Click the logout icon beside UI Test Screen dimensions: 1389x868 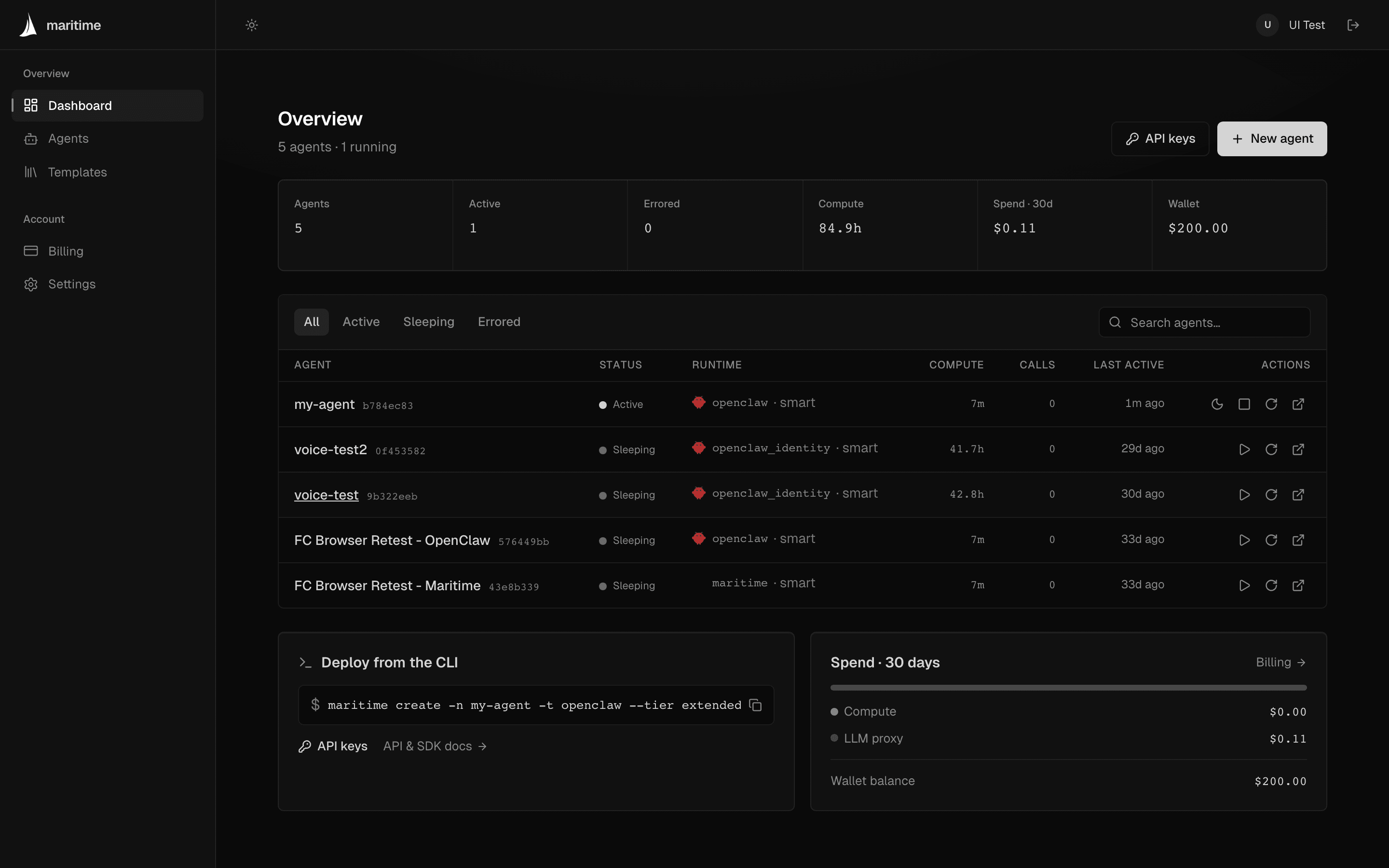[1353, 25]
